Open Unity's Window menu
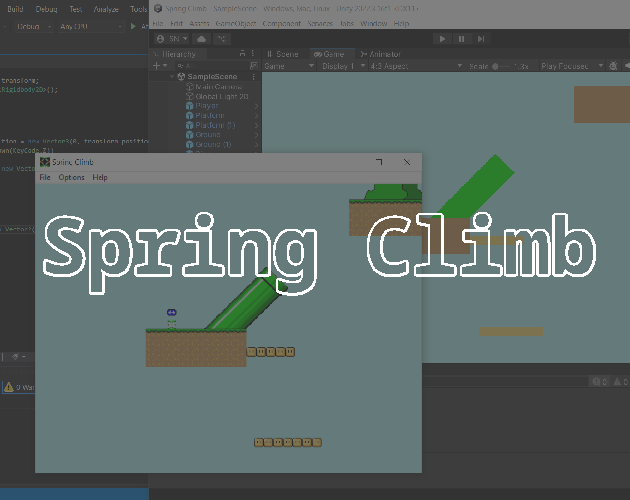 coord(373,23)
